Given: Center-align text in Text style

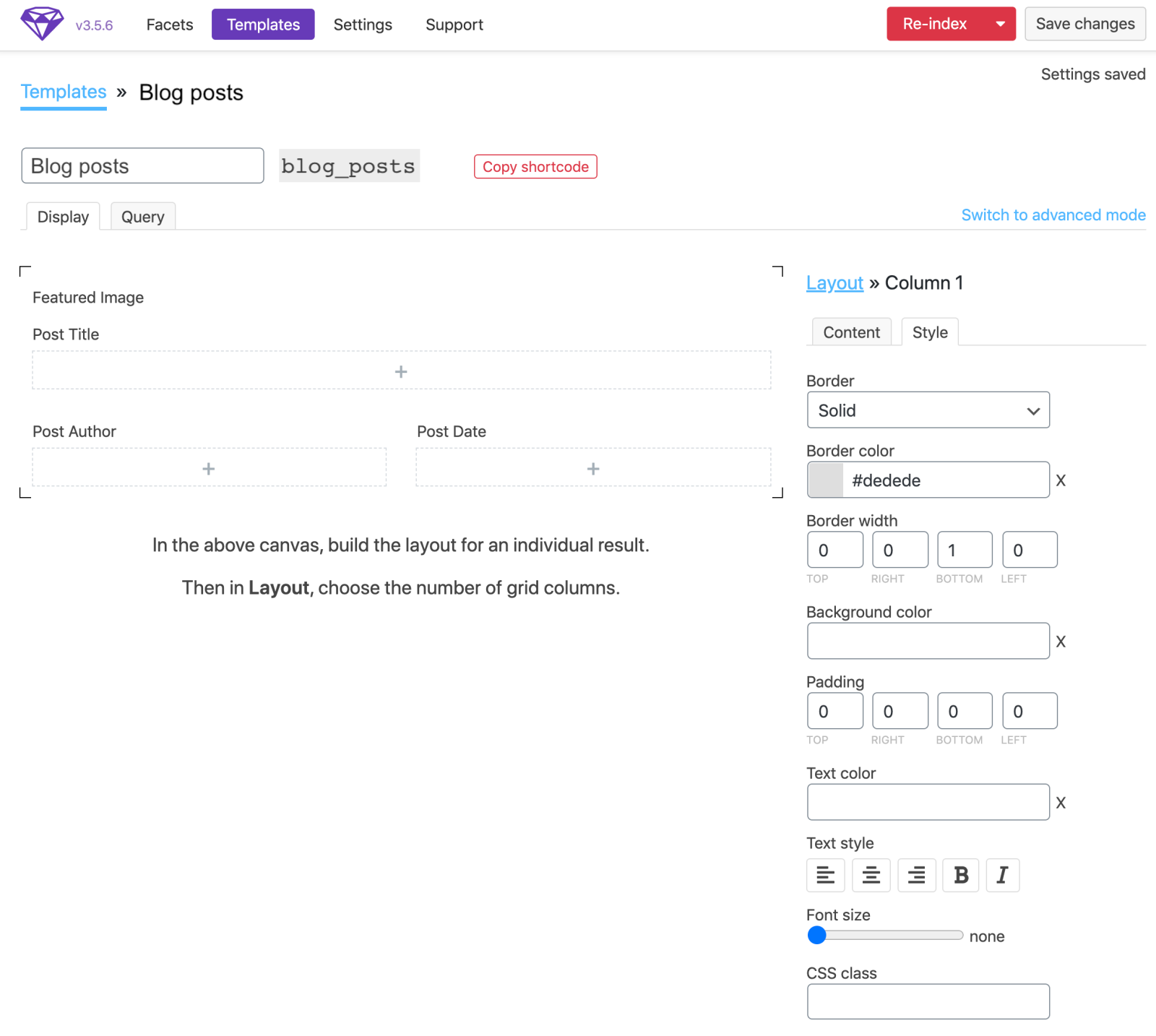Looking at the screenshot, I should click(871, 876).
